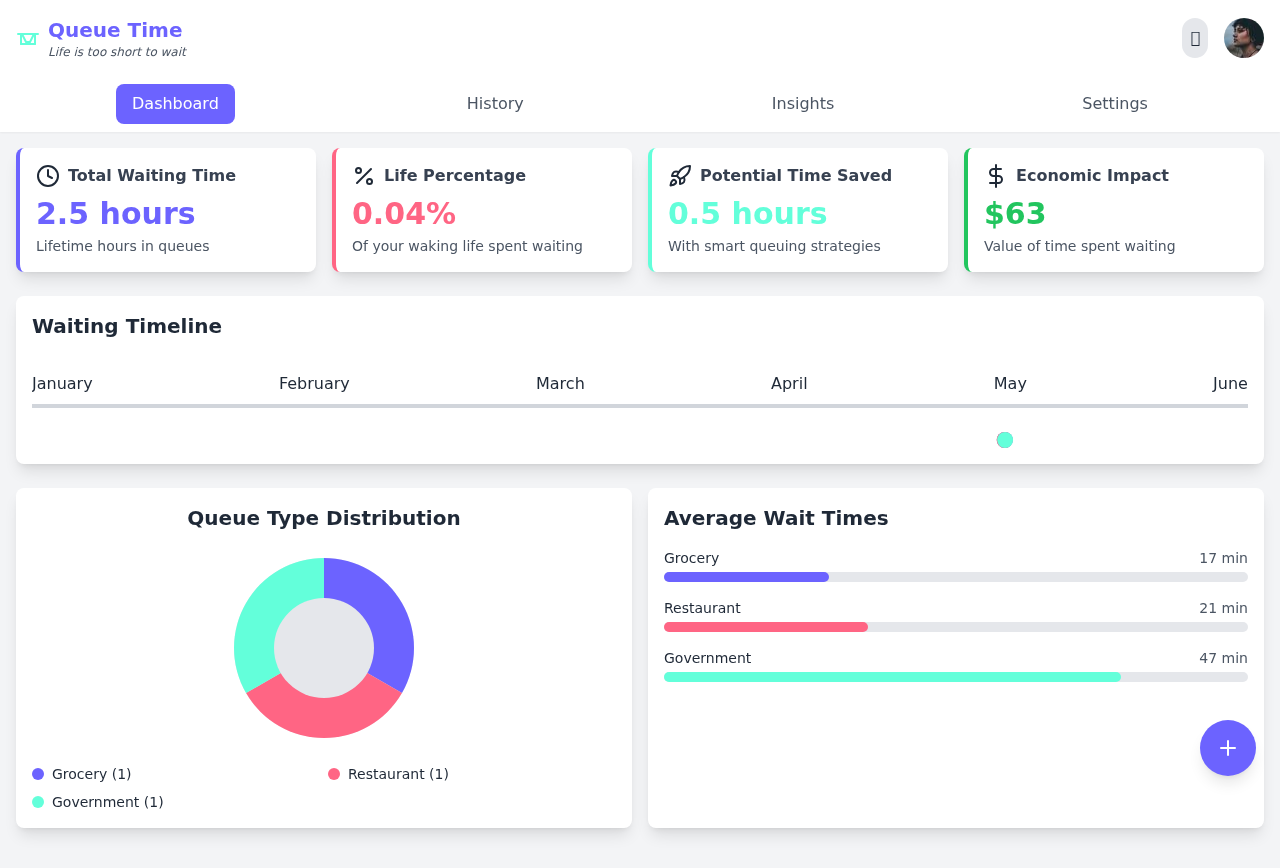Click the percent icon on Life Percentage card
This screenshot has height=868, width=1280.
(363, 175)
